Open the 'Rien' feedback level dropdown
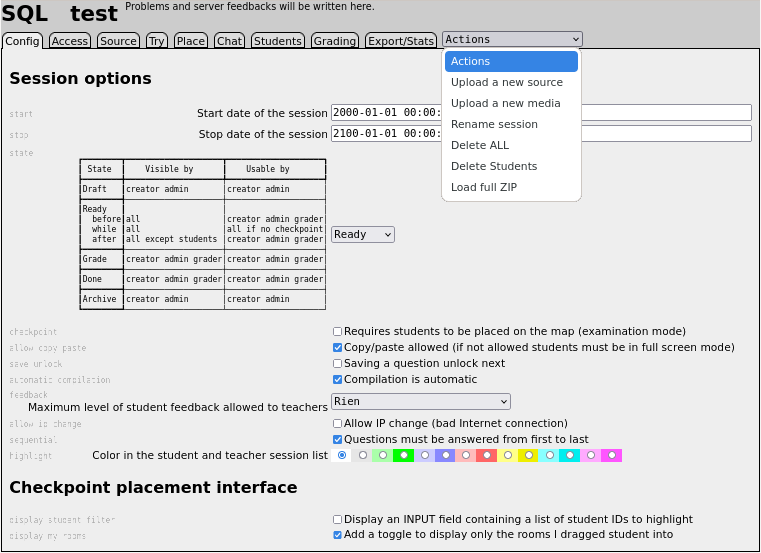 [x=420, y=401]
